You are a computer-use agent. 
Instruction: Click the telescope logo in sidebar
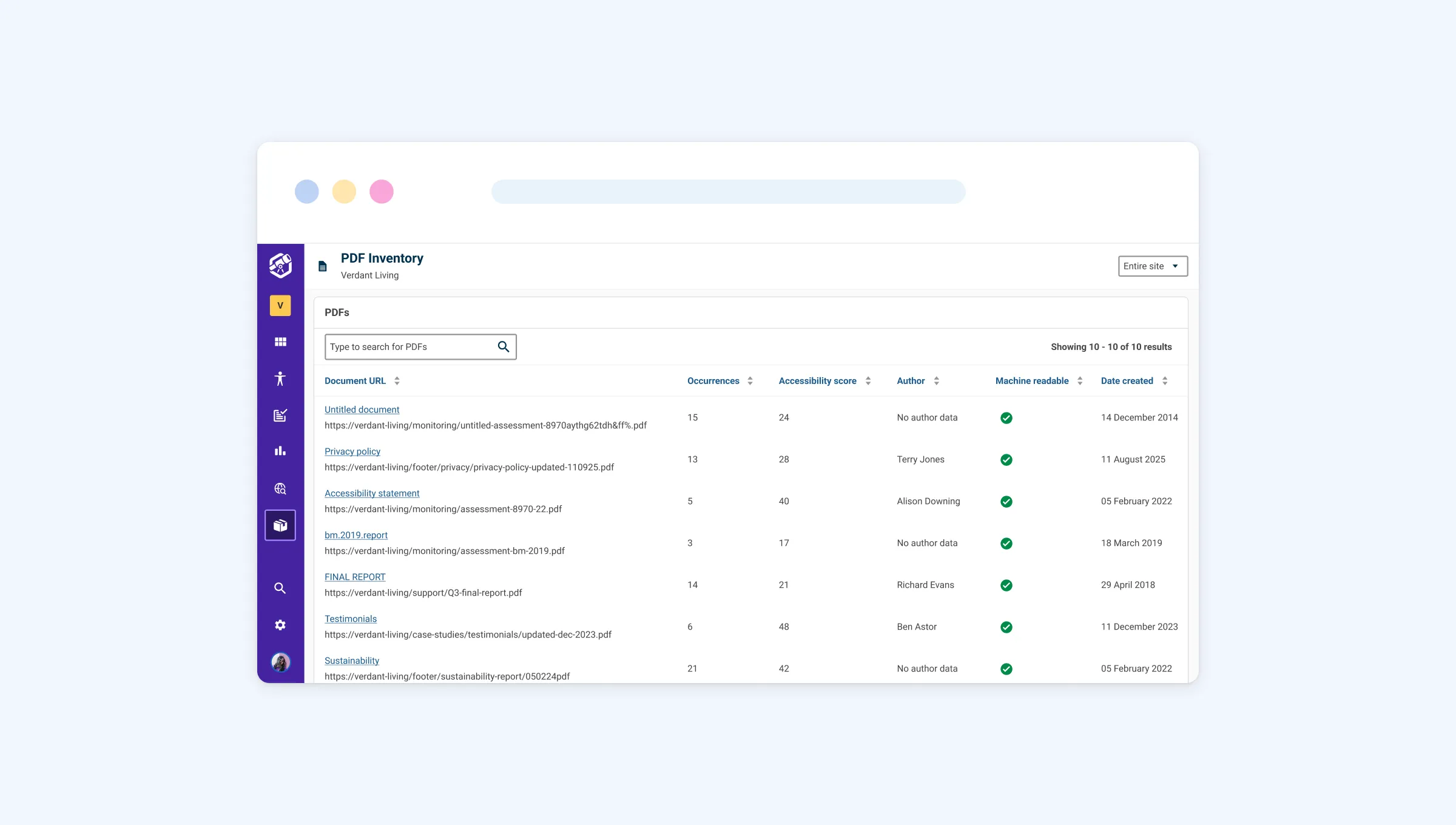pyautogui.click(x=280, y=265)
